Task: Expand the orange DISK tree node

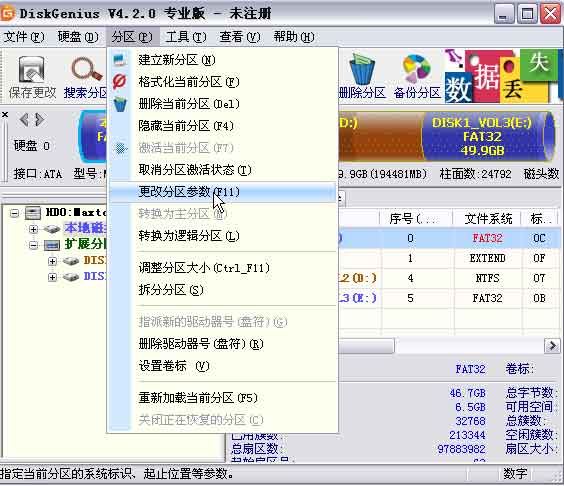Action: pyautogui.click(x=52, y=261)
